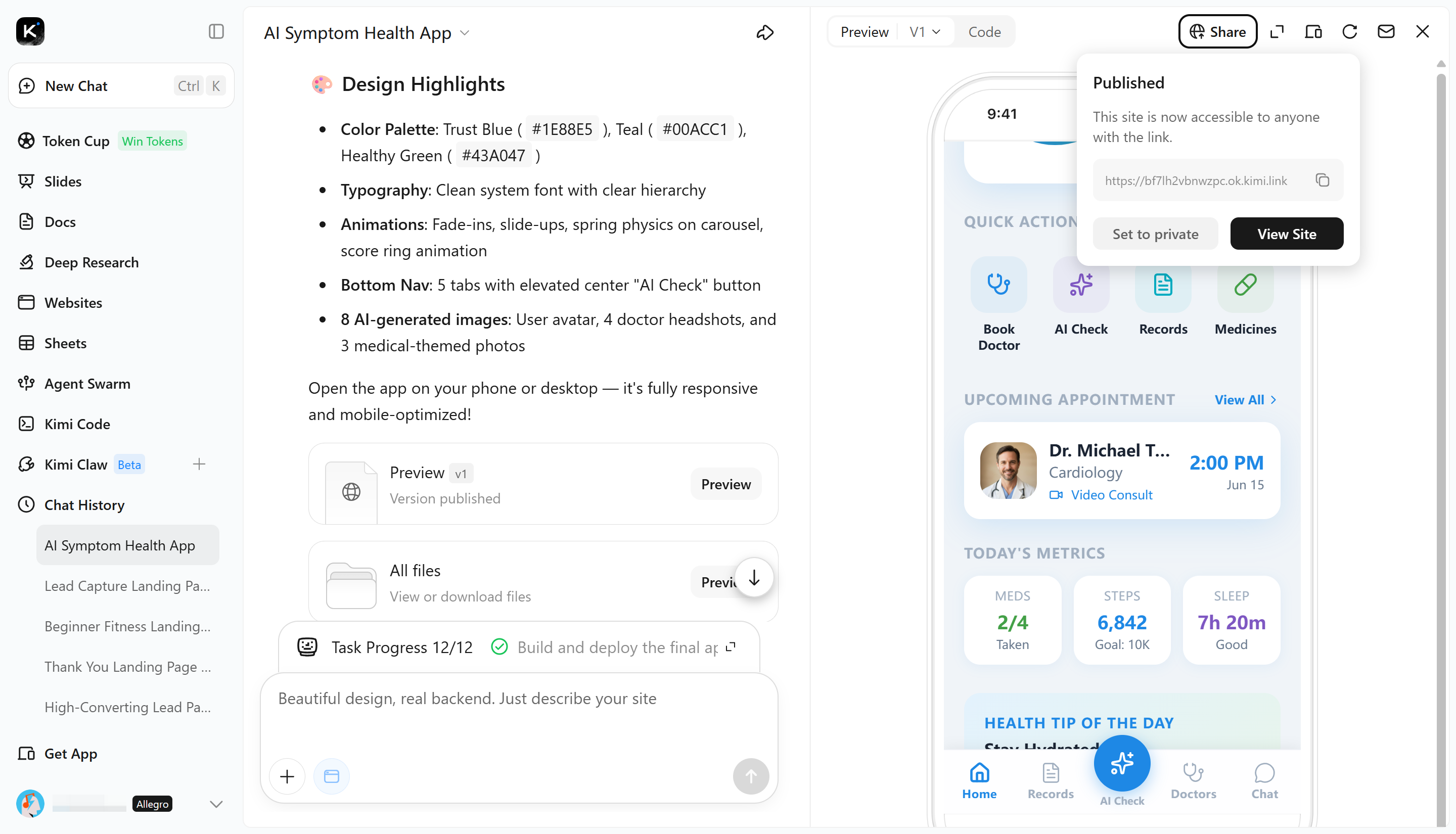This screenshot has width=1456, height=834.
Task: Click the share arrow icon in chat header
Action: (765, 33)
